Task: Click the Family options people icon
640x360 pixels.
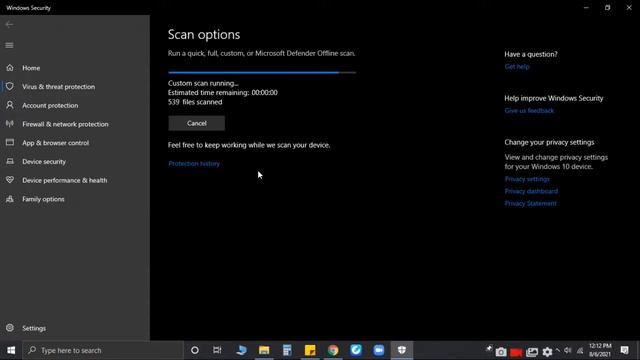Action: (10, 199)
